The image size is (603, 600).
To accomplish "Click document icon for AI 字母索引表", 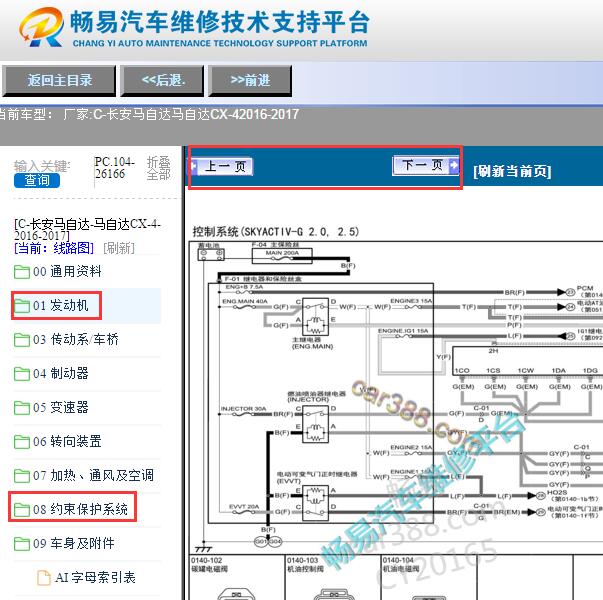I will [43, 577].
